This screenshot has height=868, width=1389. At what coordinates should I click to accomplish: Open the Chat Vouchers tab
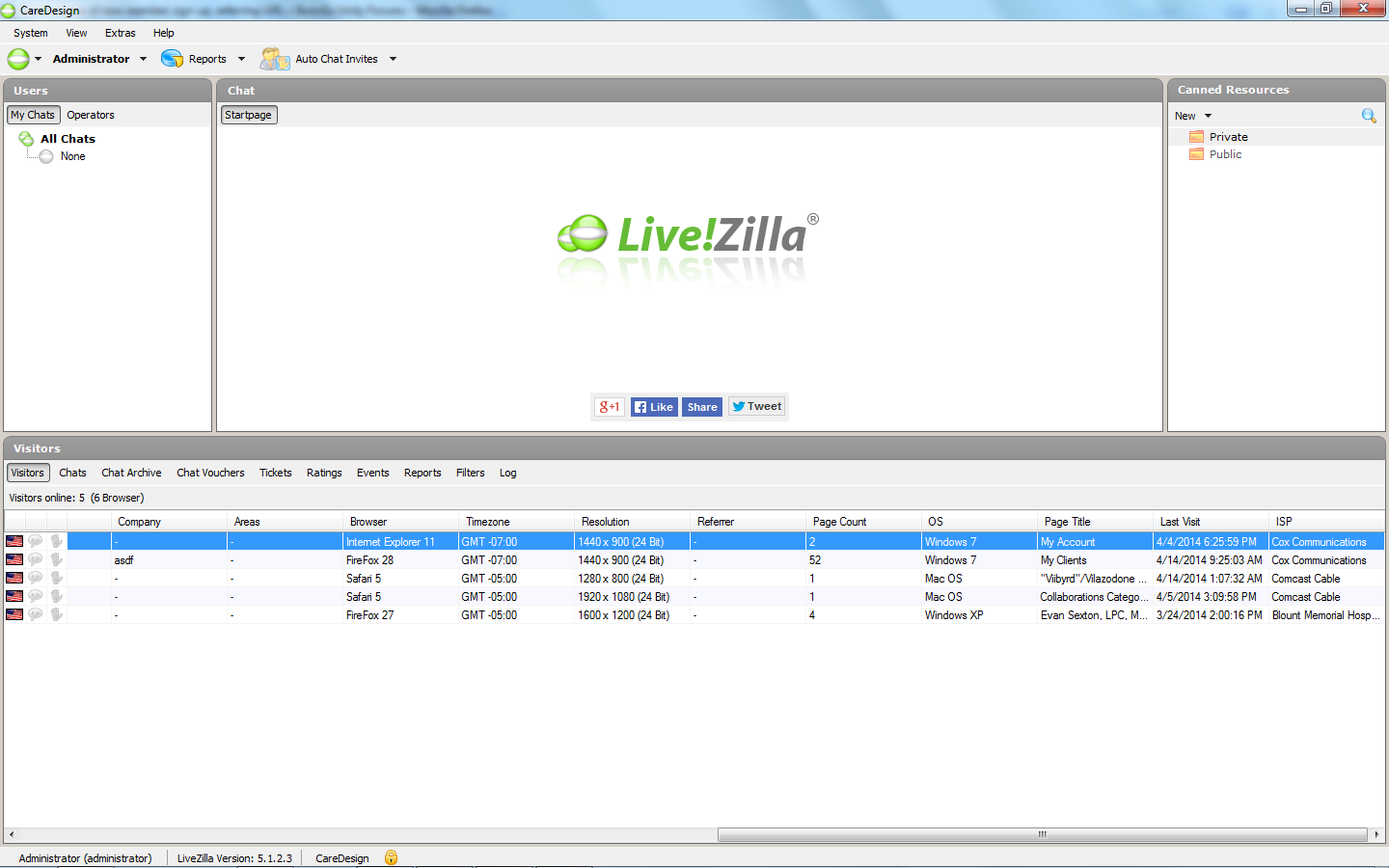[210, 473]
